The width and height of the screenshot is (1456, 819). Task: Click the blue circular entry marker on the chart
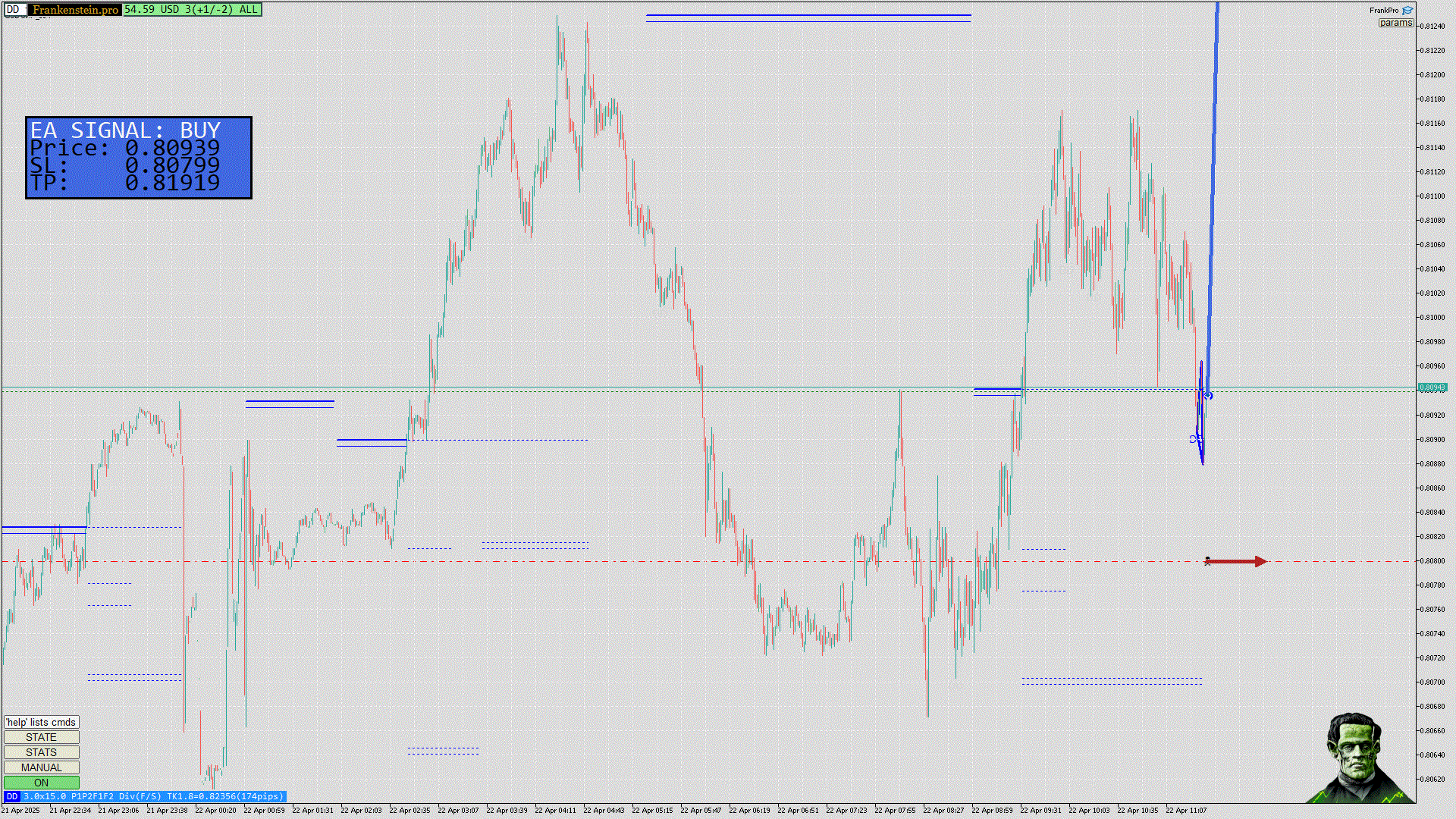tap(1208, 396)
